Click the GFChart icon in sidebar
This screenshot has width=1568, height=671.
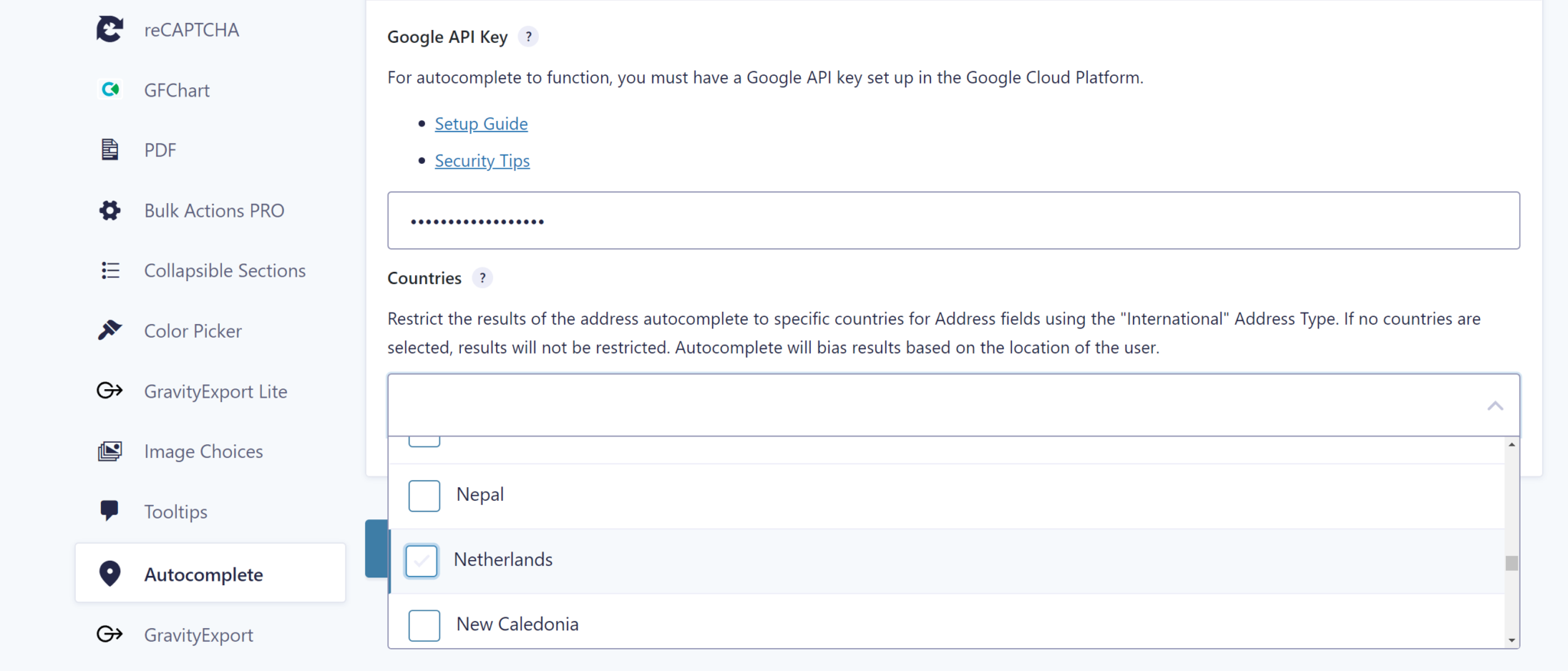(x=110, y=90)
